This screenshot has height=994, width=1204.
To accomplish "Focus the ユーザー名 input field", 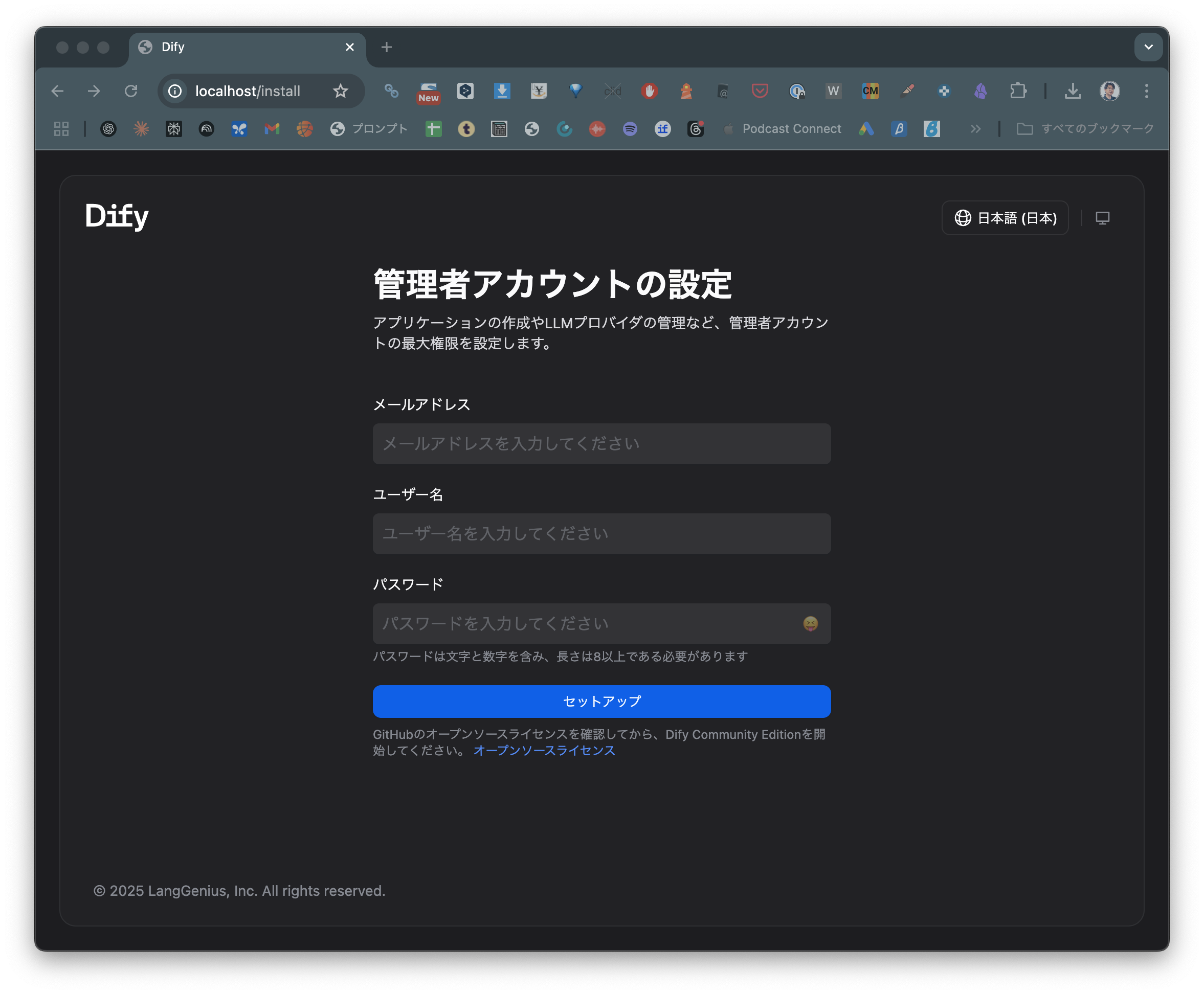I will point(601,534).
